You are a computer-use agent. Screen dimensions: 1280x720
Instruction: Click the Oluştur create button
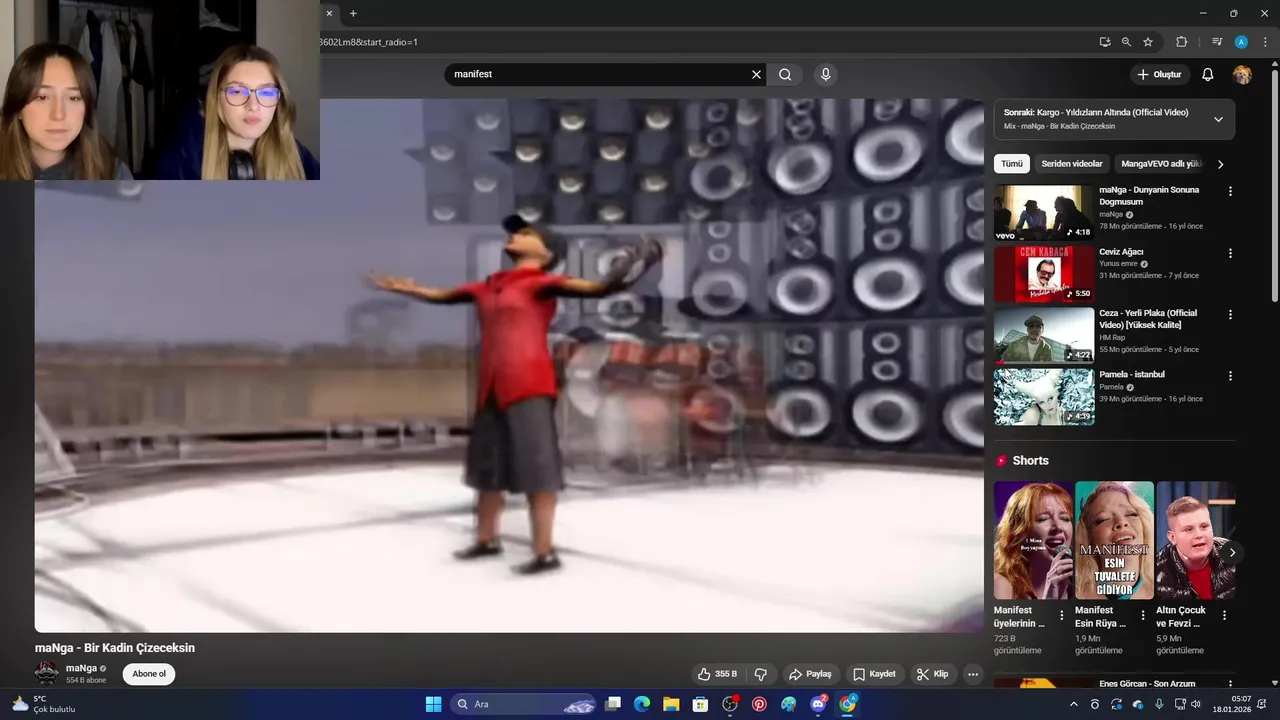[1159, 74]
